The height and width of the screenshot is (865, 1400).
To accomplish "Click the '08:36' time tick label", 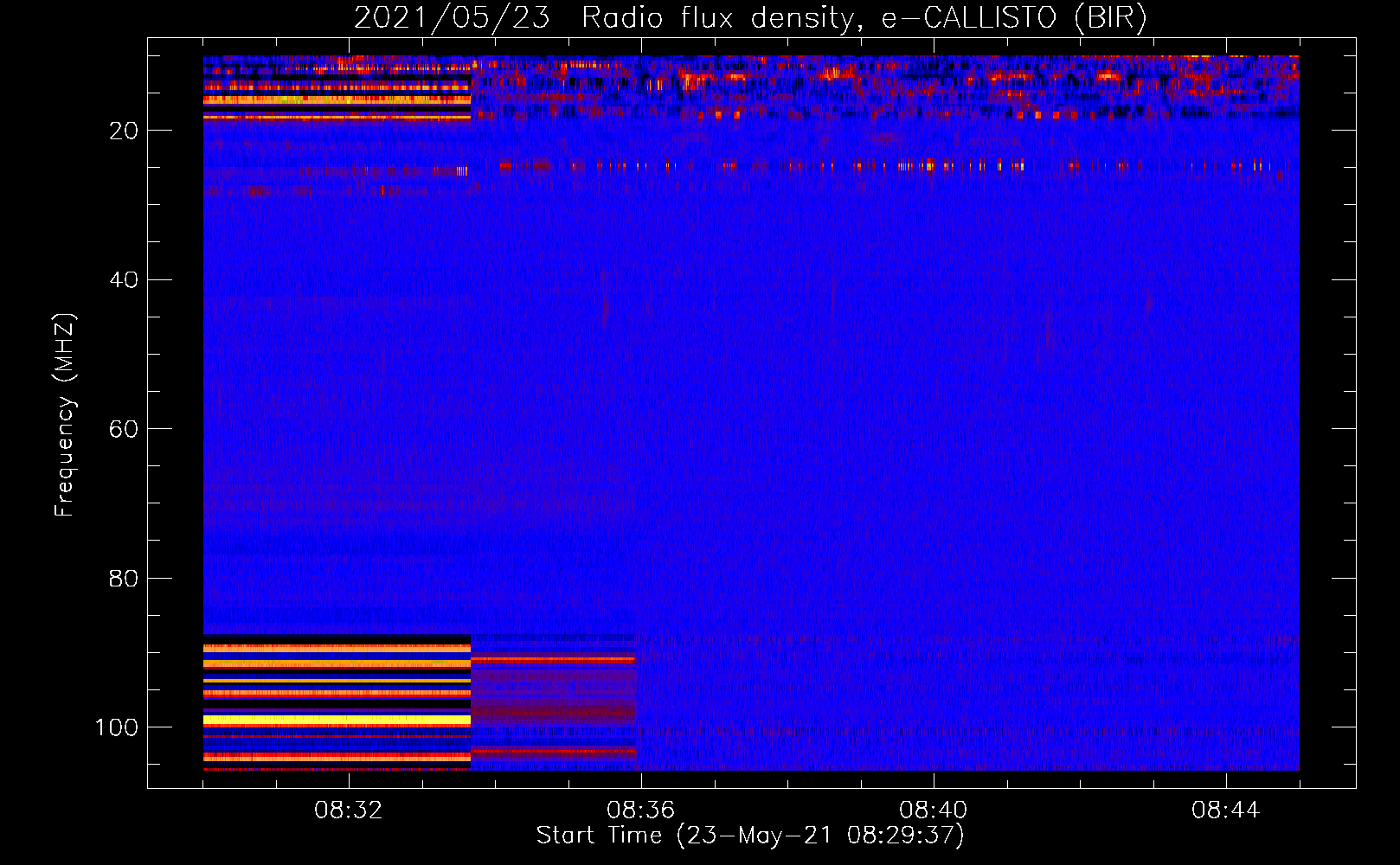I will [x=641, y=811].
